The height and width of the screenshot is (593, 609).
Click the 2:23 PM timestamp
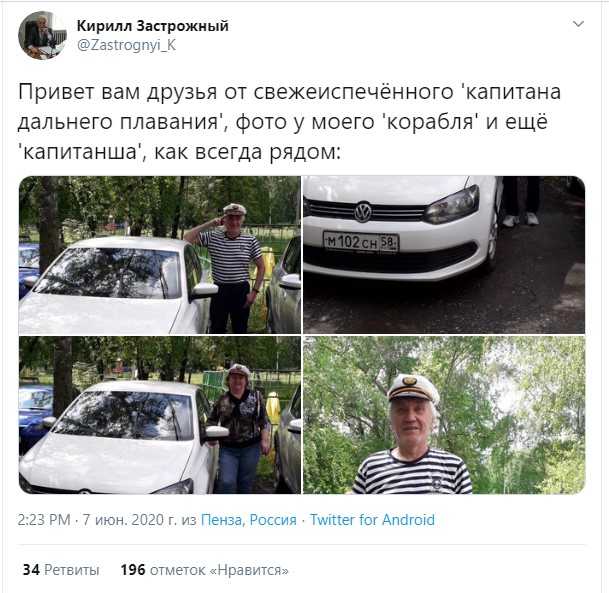tap(44, 520)
